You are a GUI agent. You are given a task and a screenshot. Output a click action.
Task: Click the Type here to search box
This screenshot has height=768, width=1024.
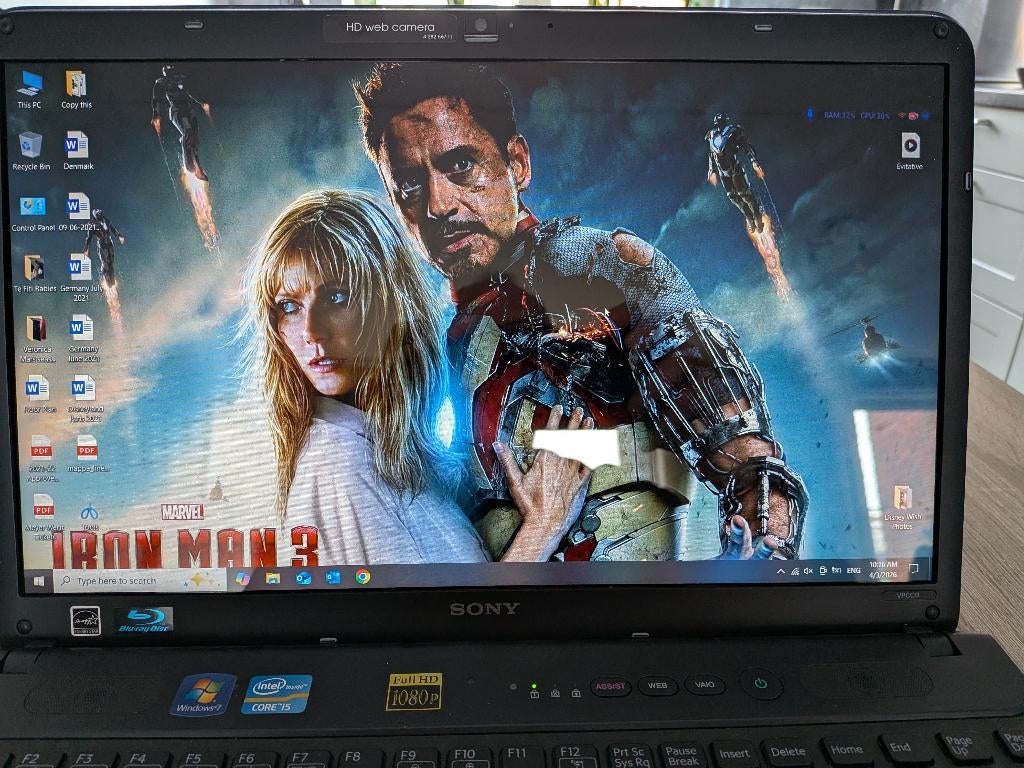[140, 580]
